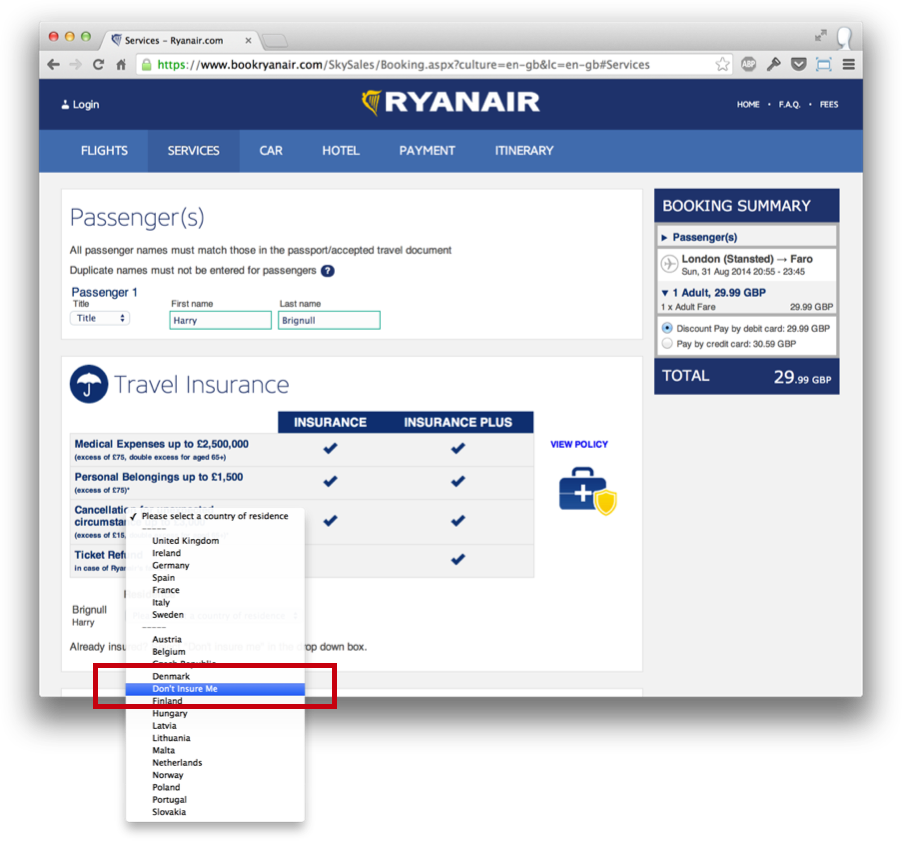Click the VIEW POLICY link
Image resolution: width=902 pixels, height=841 pixels.
point(579,444)
